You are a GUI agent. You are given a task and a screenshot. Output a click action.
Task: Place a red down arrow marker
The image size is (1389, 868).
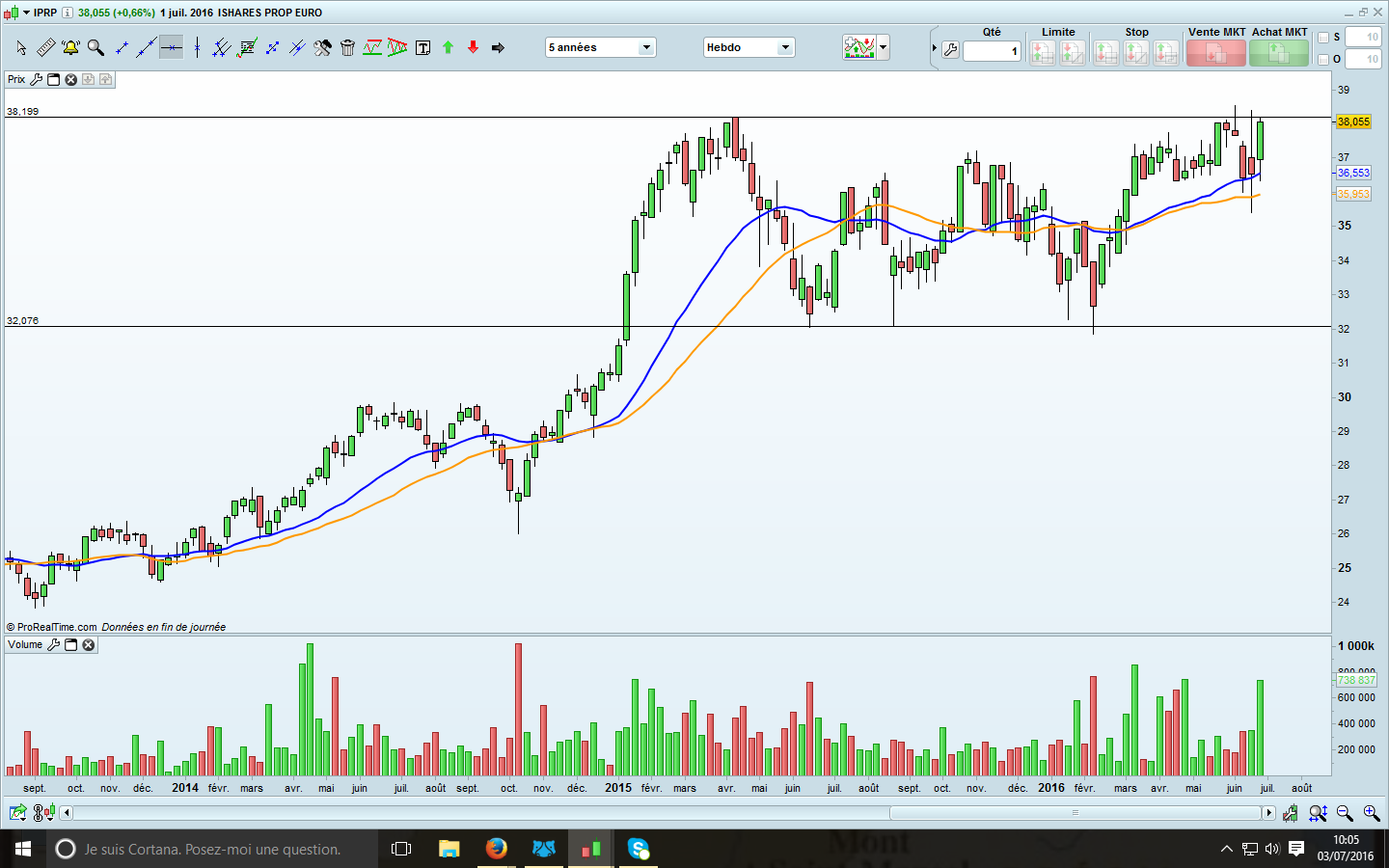(473, 47)
